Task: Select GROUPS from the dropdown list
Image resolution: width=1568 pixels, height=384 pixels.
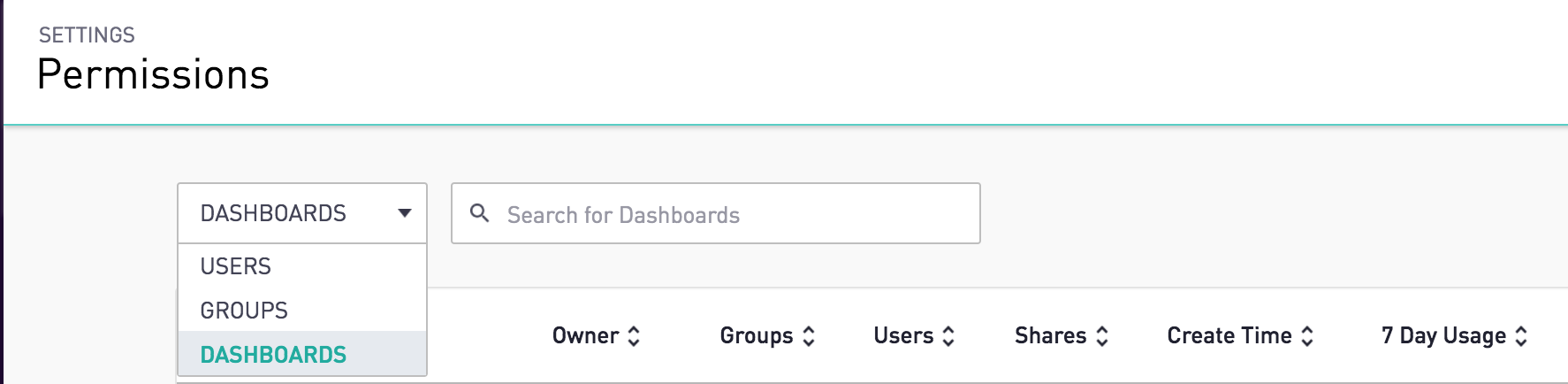Action: (302, 311)
